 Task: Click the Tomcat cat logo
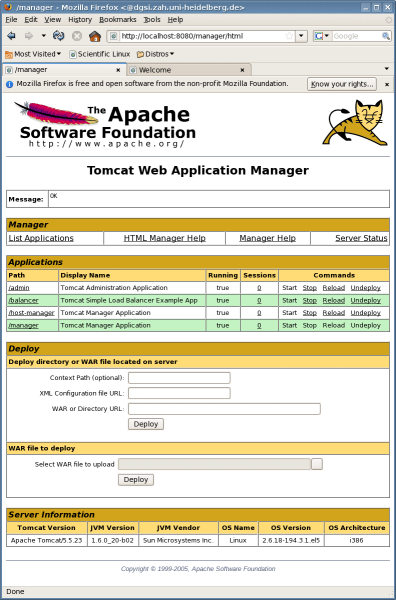355,122
